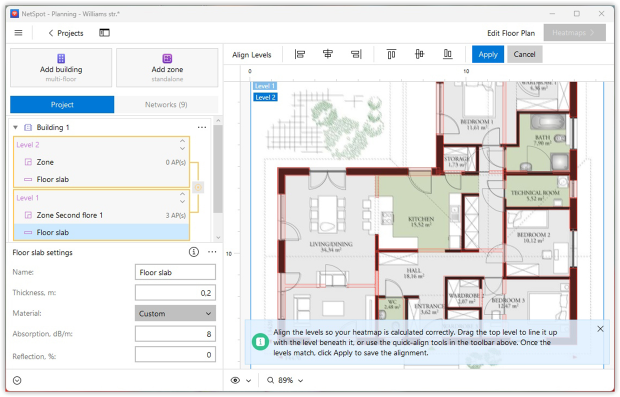Select Level 1 Floor slab row
This screenshot has height=397, width=620.
pyautogui.click(x=102, y=233)
